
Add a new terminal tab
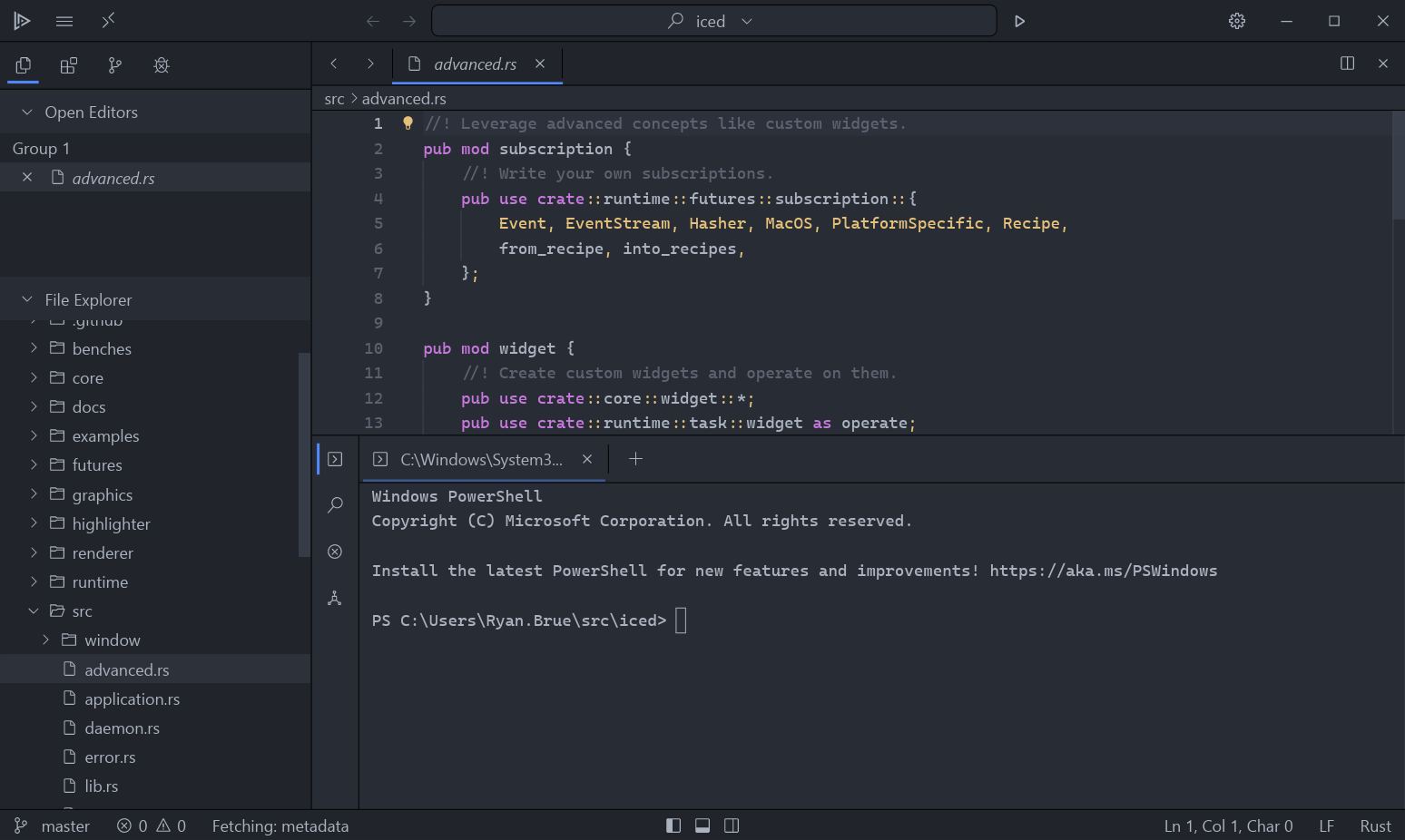[x=635, y=459]
